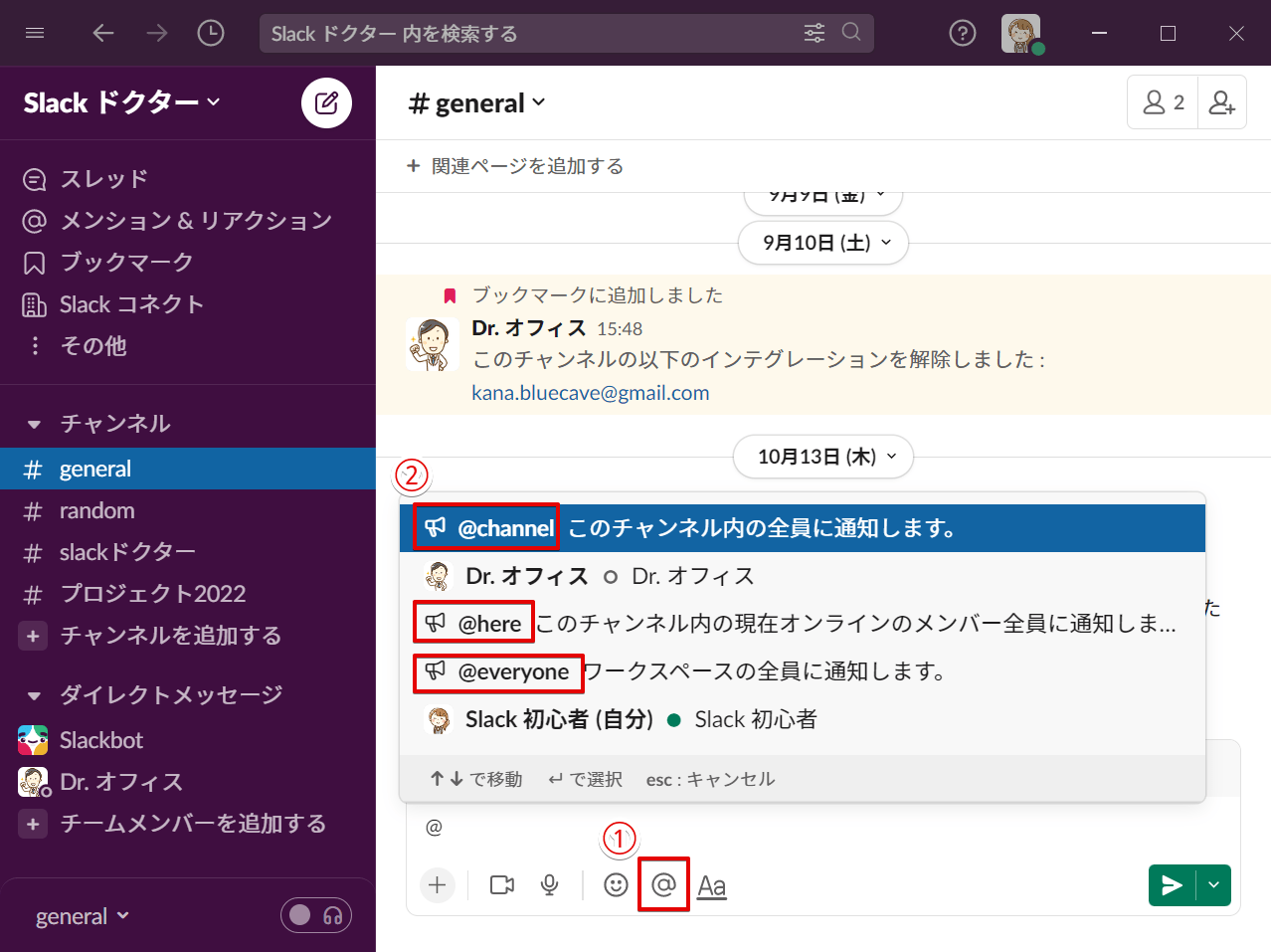Open help with the question mark icon
1271x952 pixels.
962,32
